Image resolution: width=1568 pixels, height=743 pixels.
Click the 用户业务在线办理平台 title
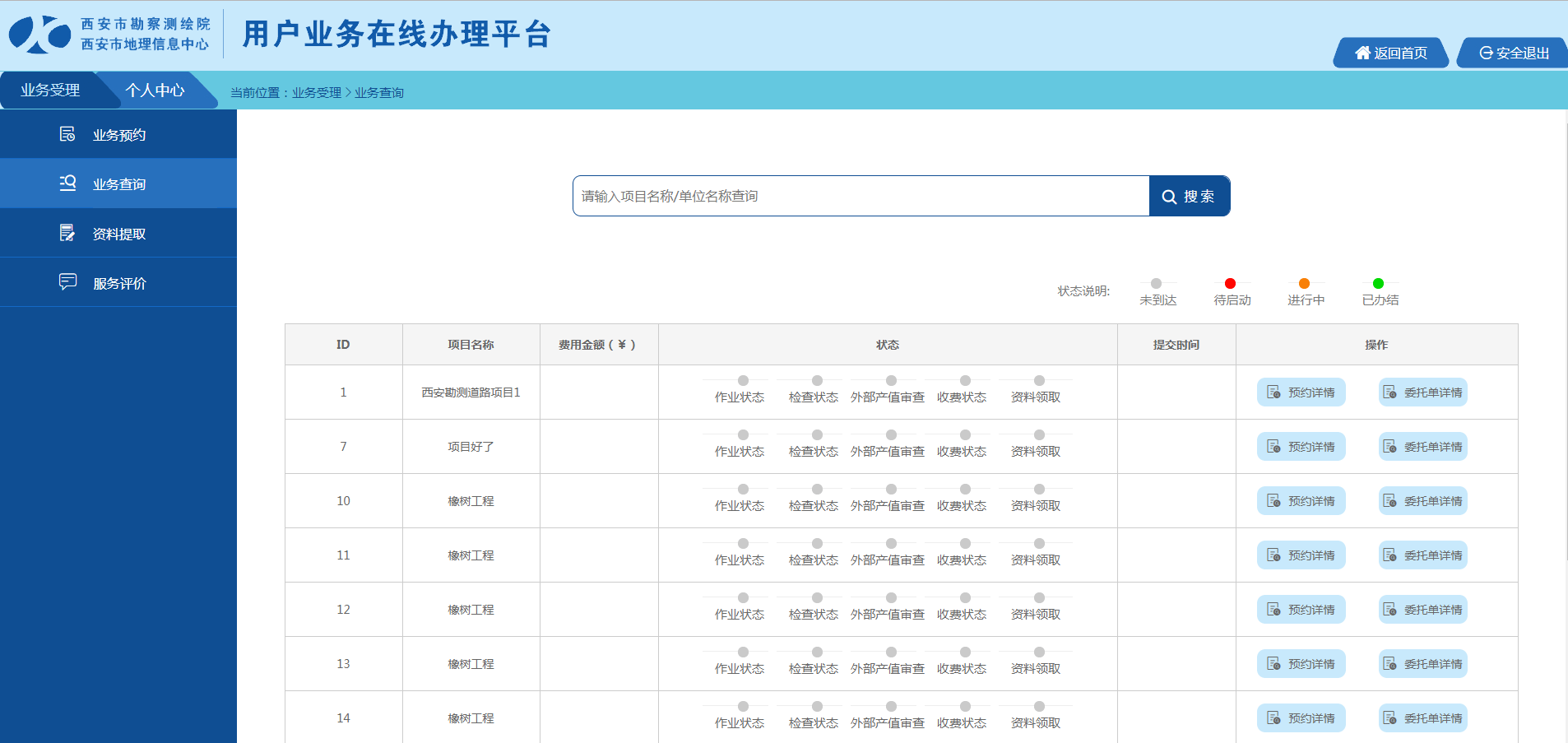click(397, 35)
